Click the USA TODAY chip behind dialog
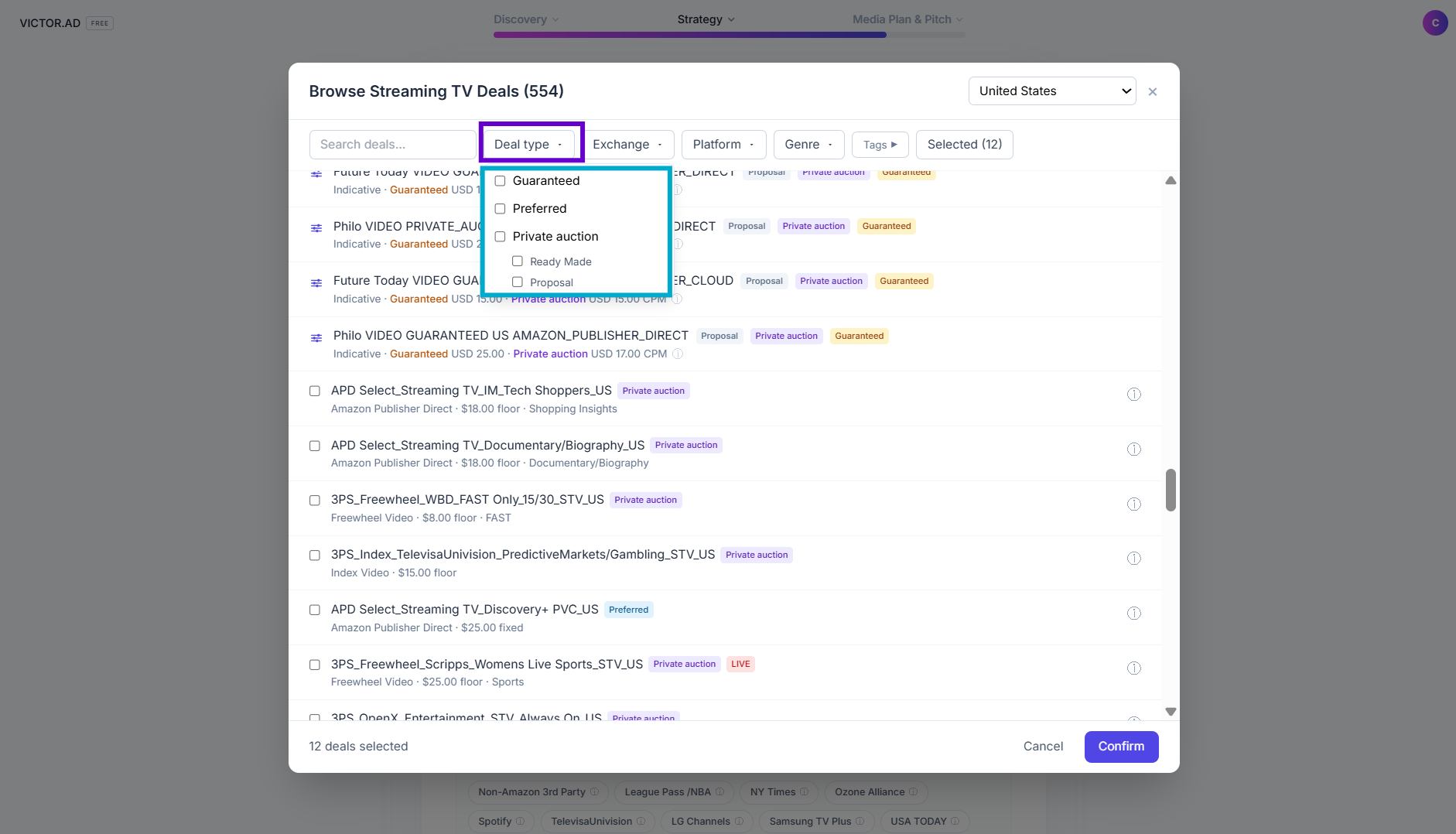The image size is (1456, 834). 925,821
